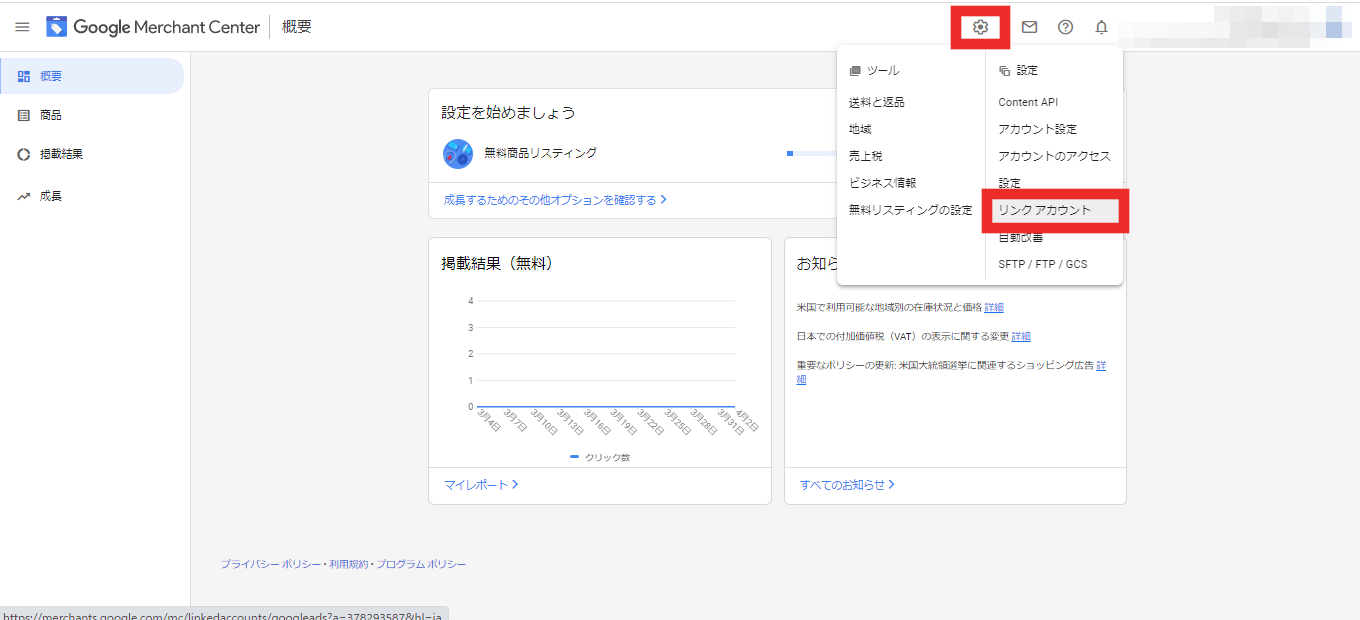Click the ツール header icon in the menu

tap(855, 71)
